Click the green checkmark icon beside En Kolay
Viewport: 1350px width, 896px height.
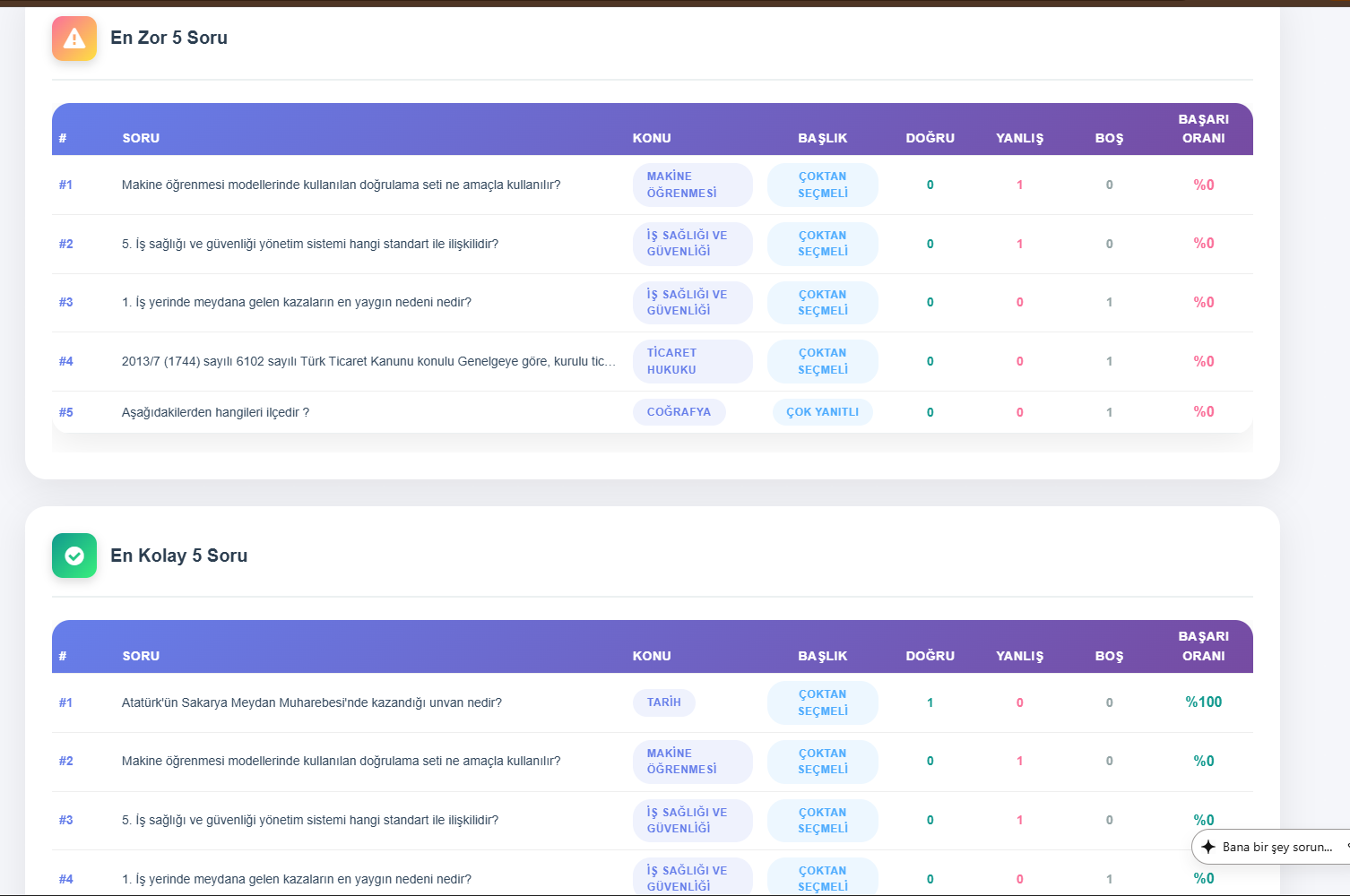(74, 556)
